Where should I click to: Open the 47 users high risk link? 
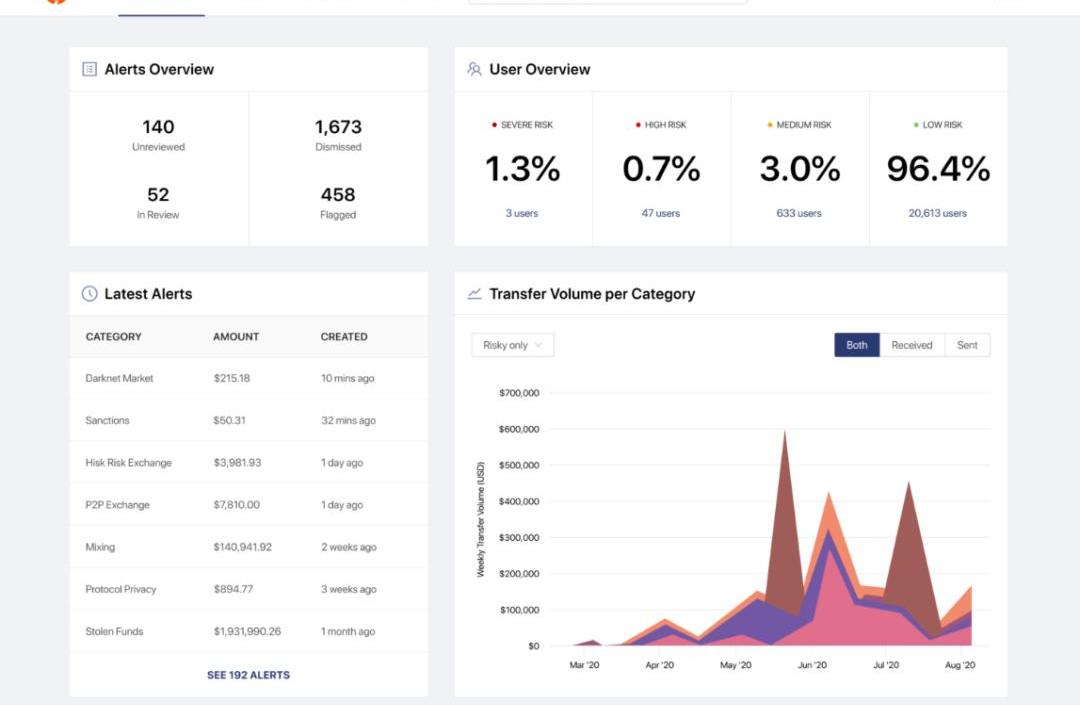pos(661,213)
